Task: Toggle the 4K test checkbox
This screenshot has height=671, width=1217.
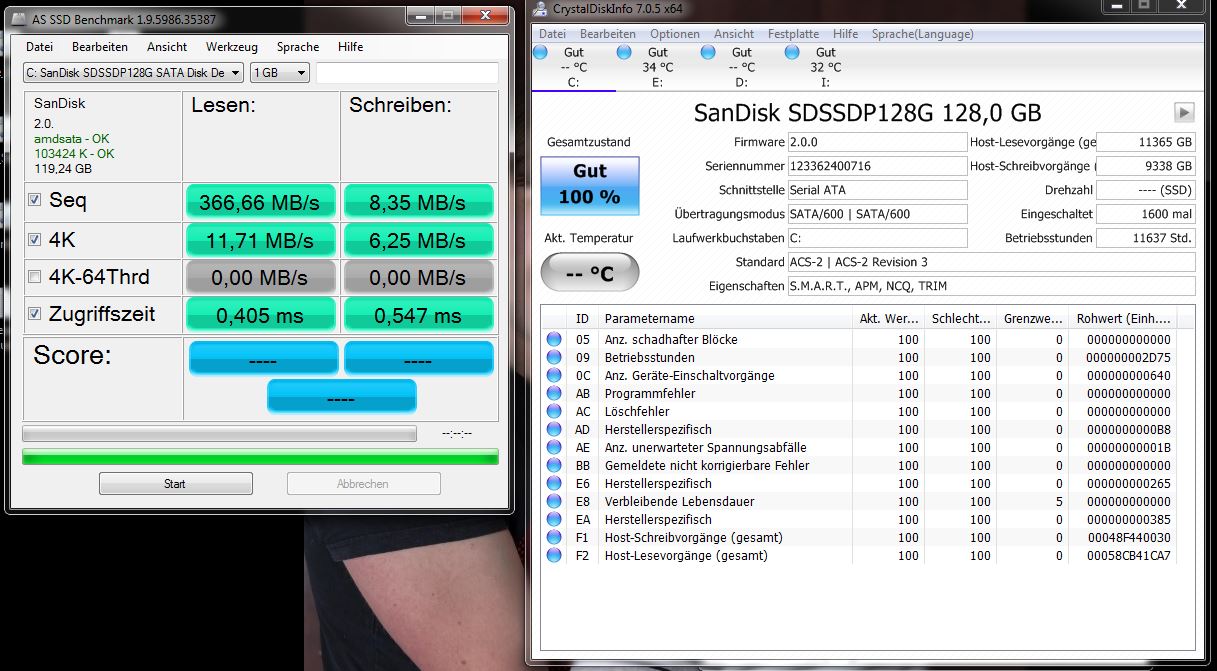Action: pyautogui.click(x=35, y=239)
